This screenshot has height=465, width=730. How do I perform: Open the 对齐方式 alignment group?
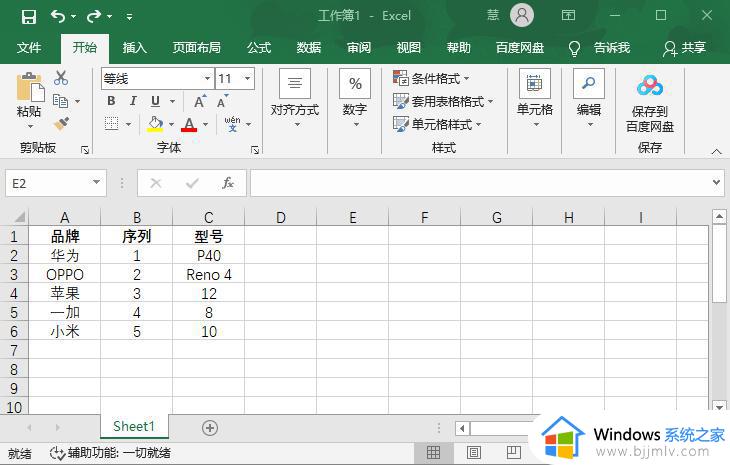pos(295,98)
